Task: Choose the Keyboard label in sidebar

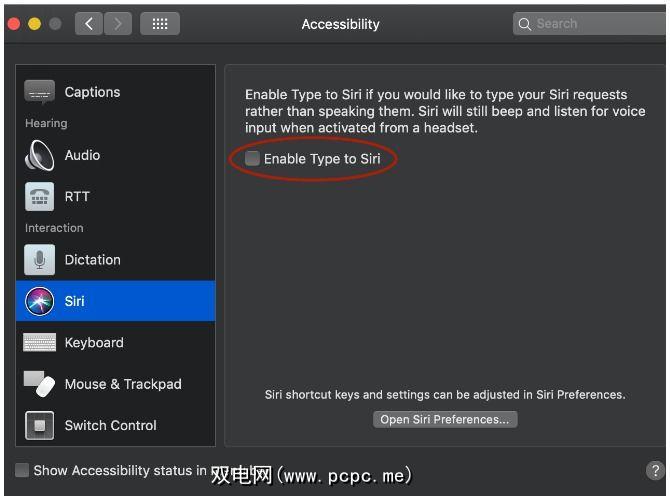Action: click(94, 343)
